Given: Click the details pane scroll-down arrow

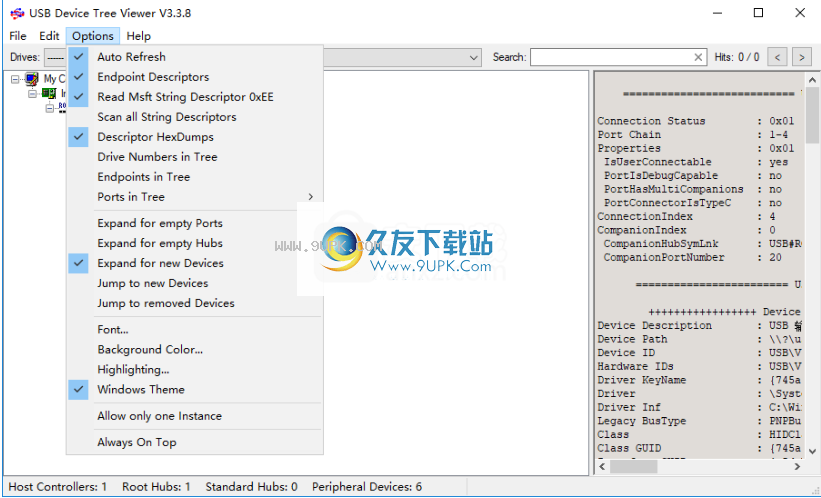Looking at the screenshot, I should pos(812,451).
